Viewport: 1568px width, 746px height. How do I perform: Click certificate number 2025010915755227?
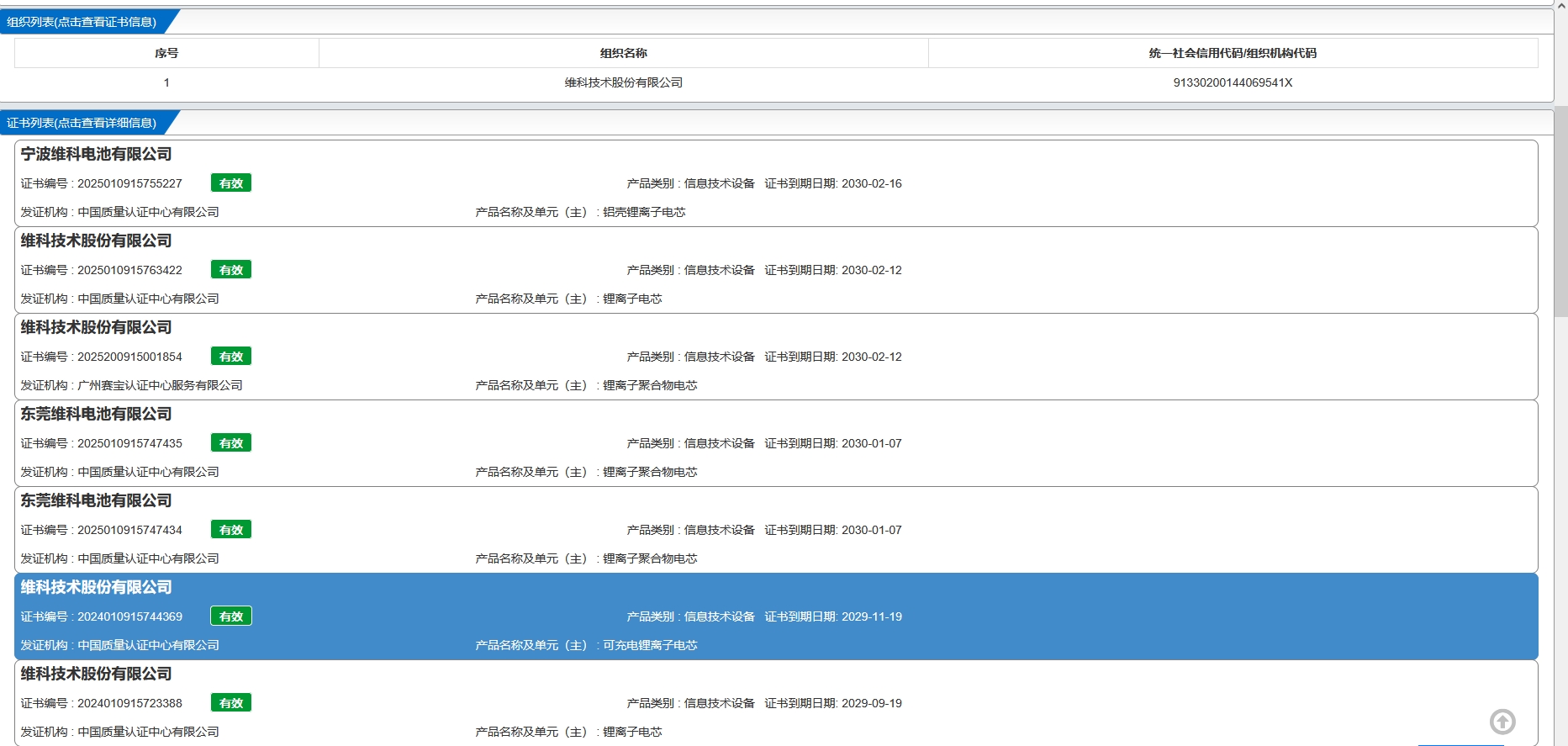129,183
